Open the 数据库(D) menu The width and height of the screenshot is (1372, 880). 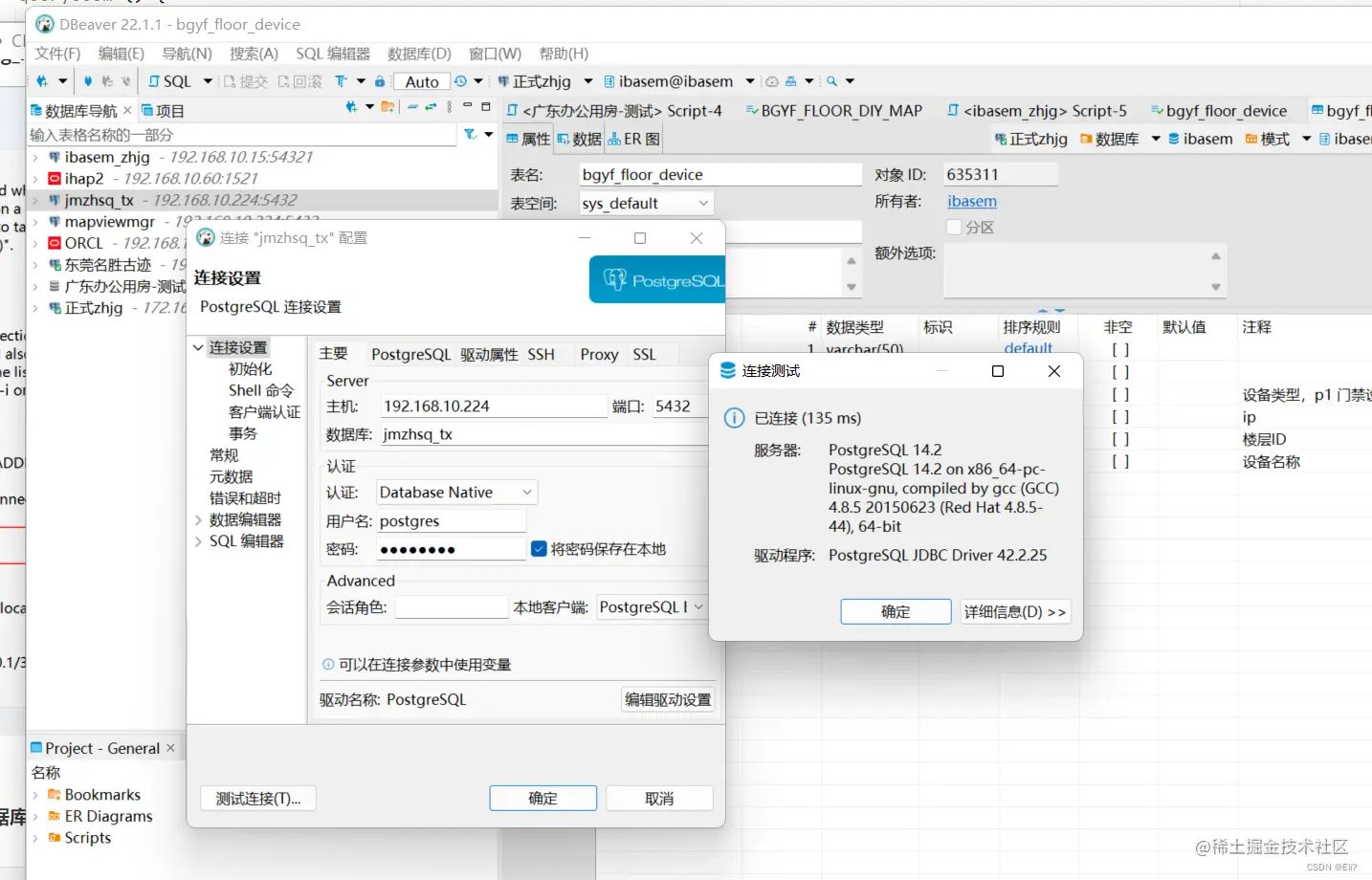419,54
